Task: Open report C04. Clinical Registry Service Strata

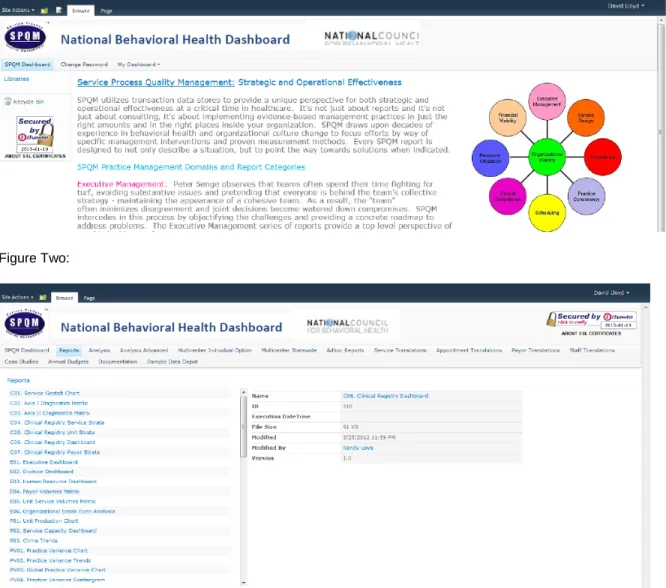Action: tap(57, 423)
